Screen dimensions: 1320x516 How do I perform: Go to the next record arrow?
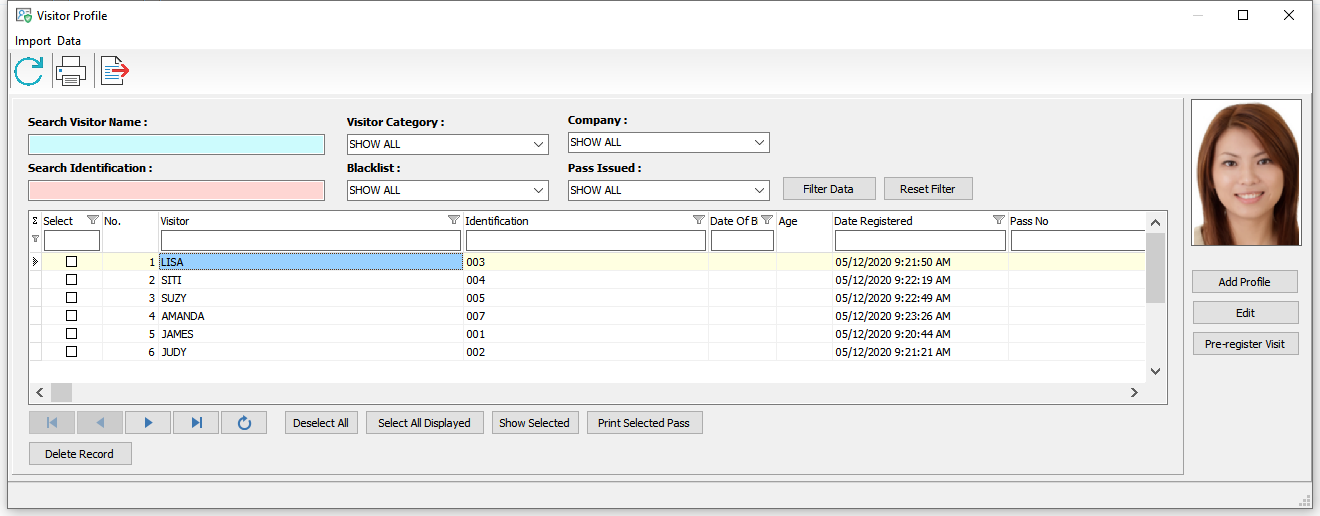[148, 423]
